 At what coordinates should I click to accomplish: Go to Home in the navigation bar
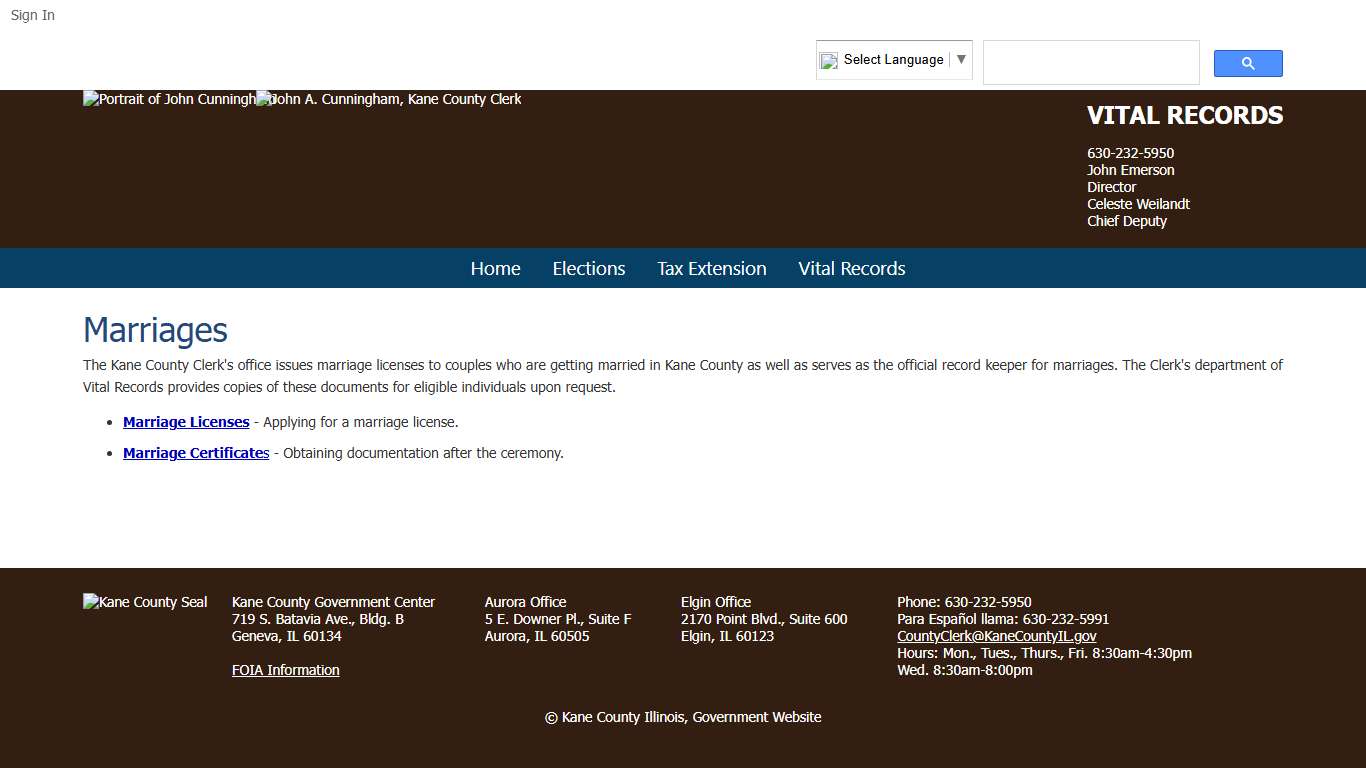[x=495, y=268]
